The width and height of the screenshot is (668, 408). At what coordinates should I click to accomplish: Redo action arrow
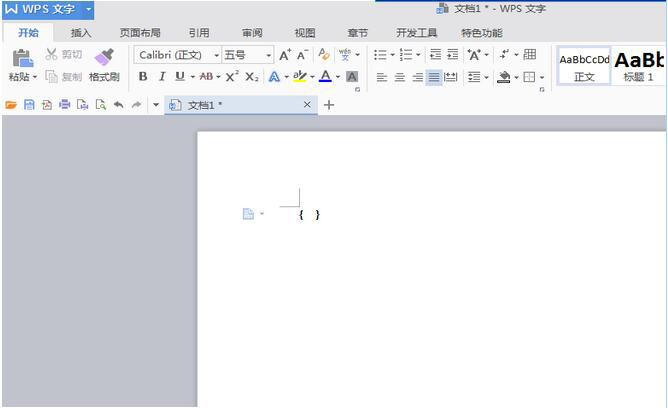[x=136, y=105]
